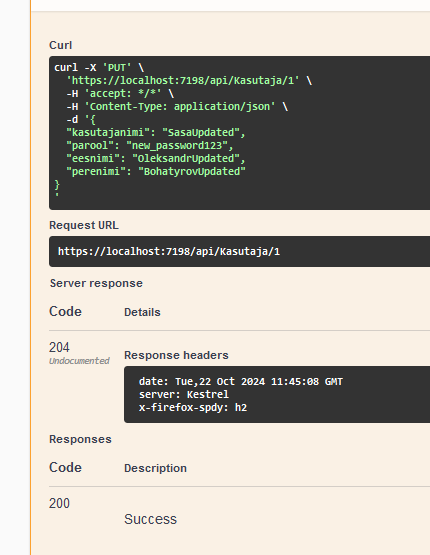
Task: Select the "parool": "new_password123" line
Action: [x=150, y=145]
